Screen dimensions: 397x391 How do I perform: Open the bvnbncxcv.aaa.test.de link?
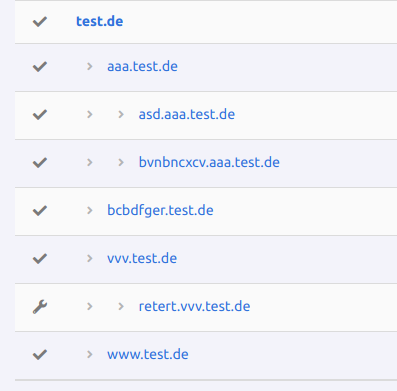(209, 162)
